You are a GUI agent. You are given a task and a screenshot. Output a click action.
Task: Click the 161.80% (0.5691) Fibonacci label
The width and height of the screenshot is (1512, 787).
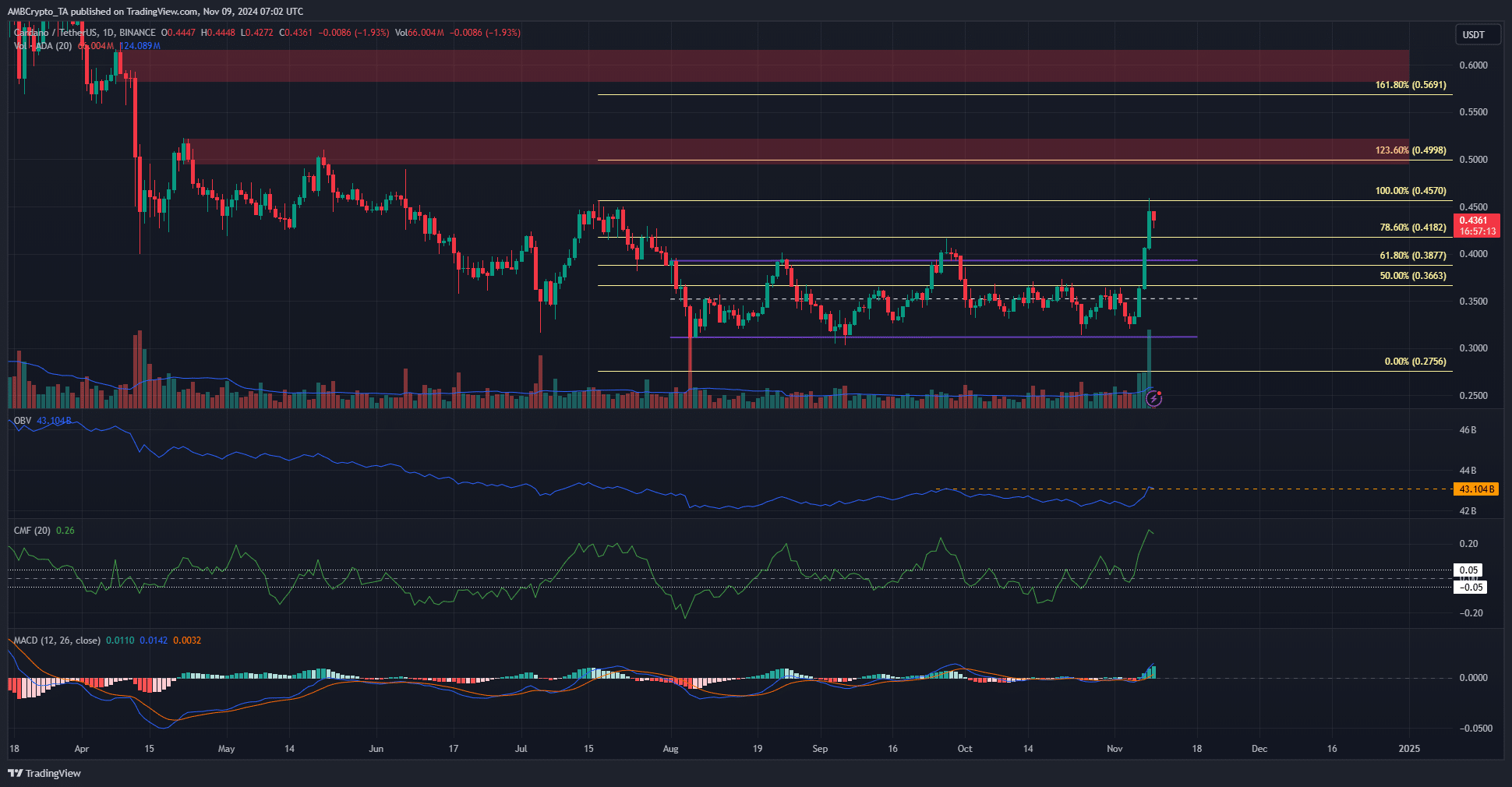coord(1410,85)
